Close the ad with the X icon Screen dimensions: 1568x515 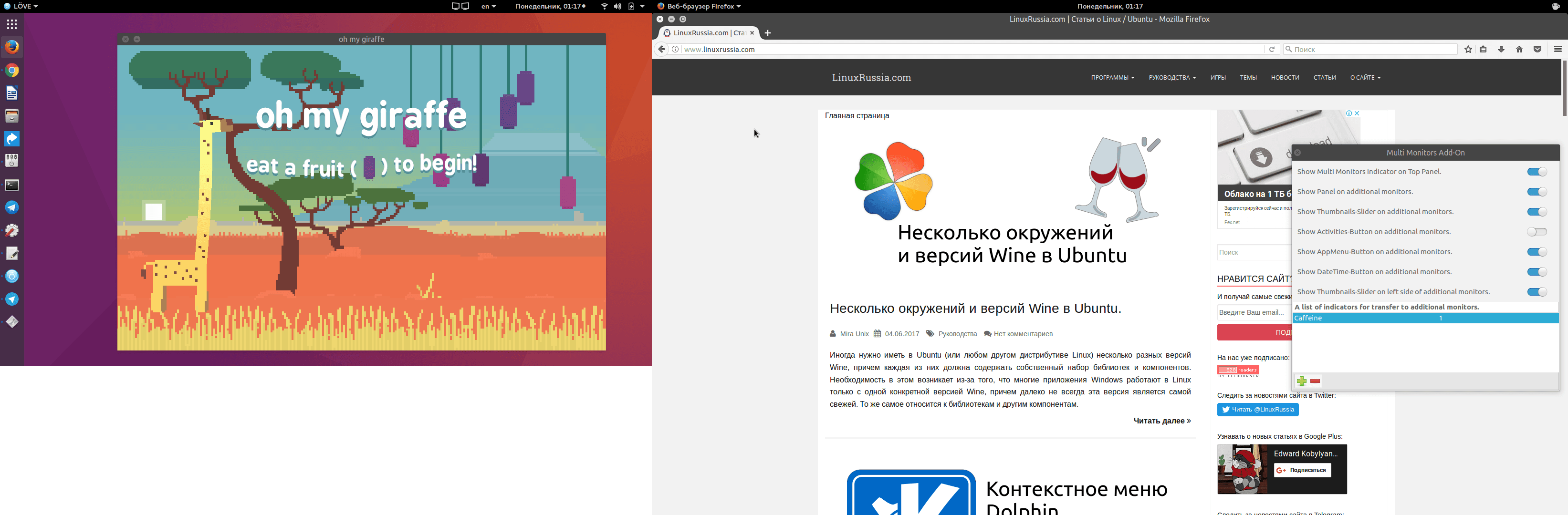[1357, 113]
